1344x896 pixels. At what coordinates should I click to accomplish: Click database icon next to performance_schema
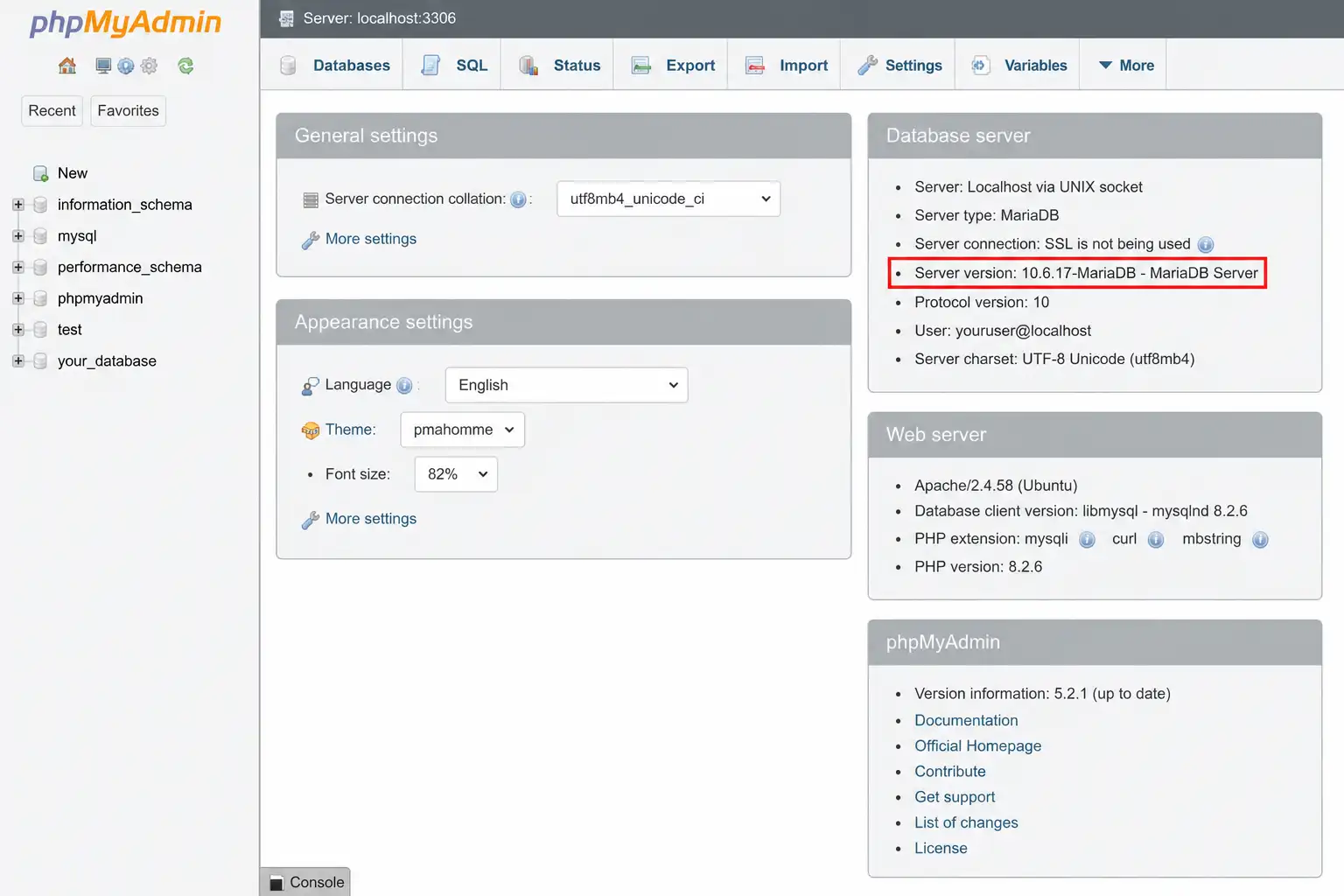coord(40,267)
